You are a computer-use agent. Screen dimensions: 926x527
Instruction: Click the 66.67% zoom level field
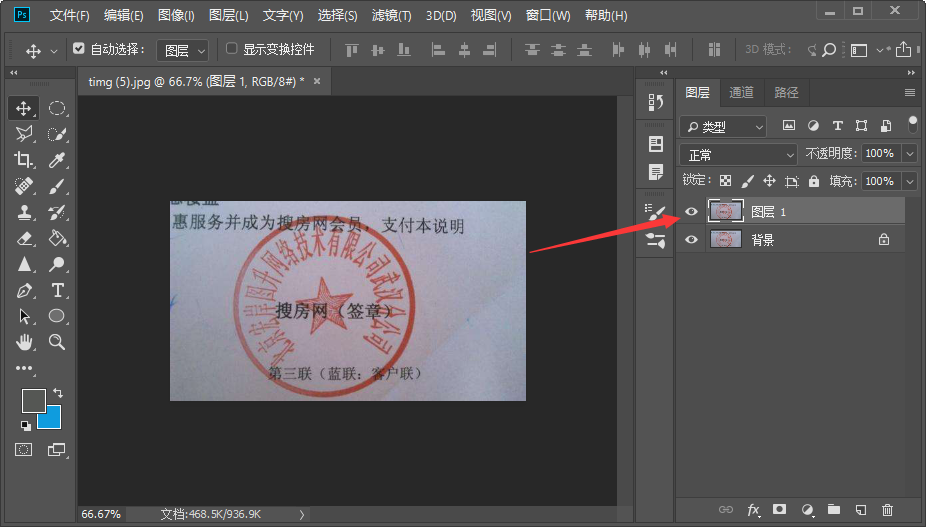point(101,514)
